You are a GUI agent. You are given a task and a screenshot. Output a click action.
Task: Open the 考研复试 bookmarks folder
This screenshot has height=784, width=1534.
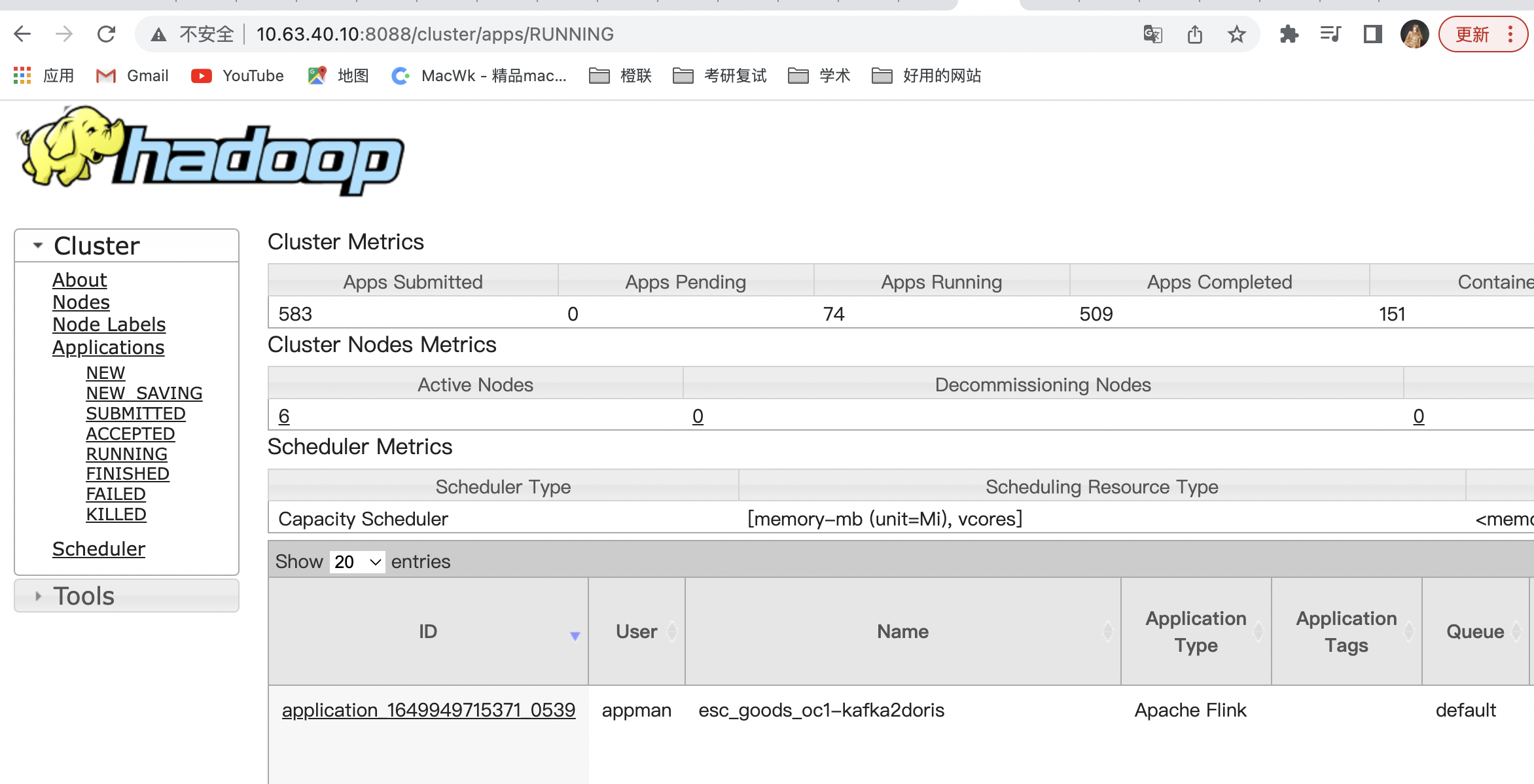pyautogui.click(x=720, y=76)
